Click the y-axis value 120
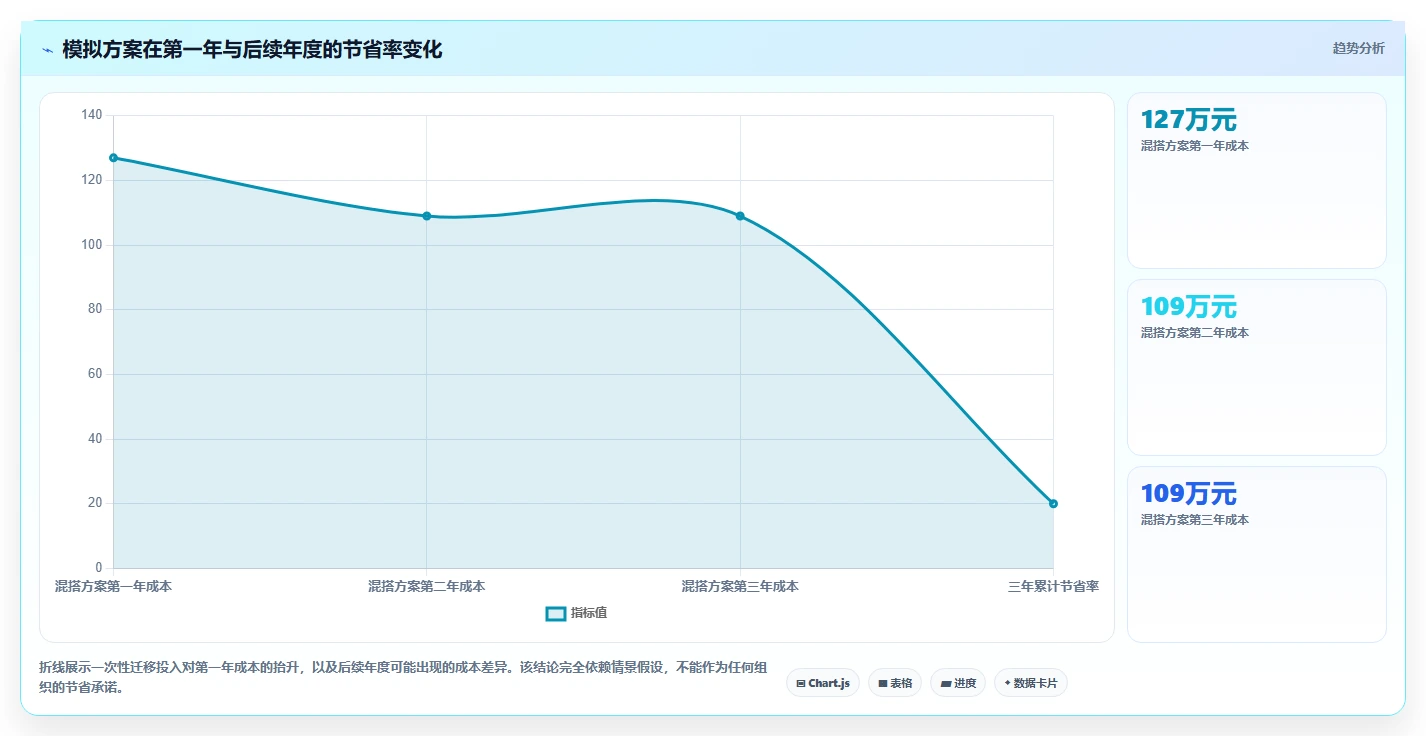Image resolution: width=1426 pixels, height=736 pixels. (x=92, y=180)
